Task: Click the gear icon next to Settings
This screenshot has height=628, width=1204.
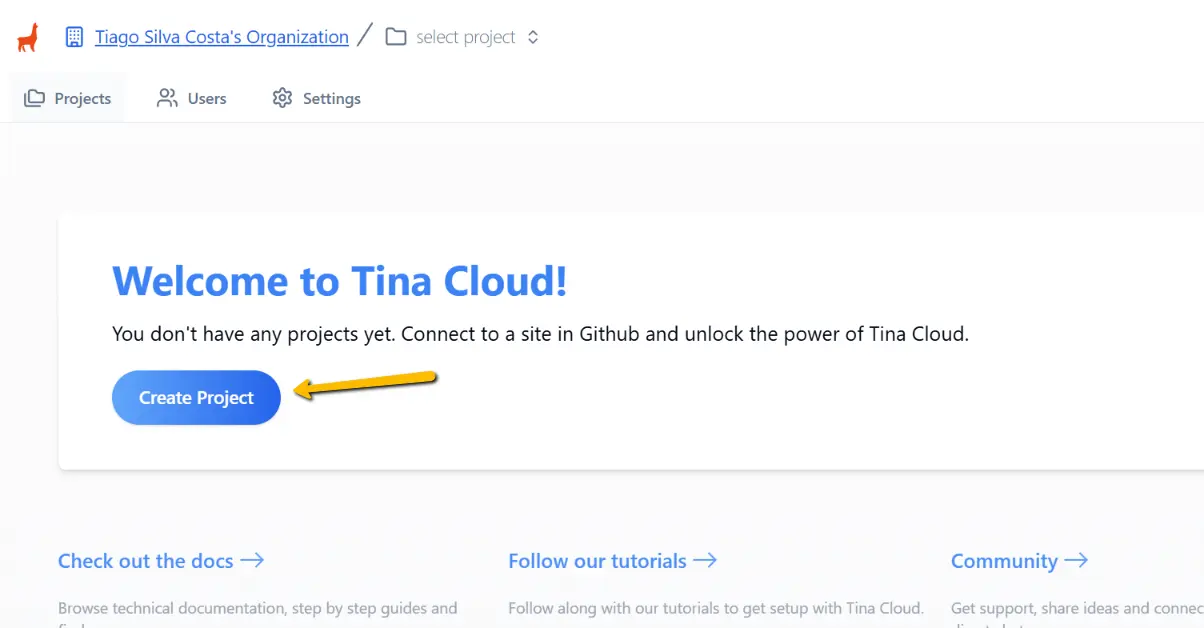Action: [x=283, y=97]
